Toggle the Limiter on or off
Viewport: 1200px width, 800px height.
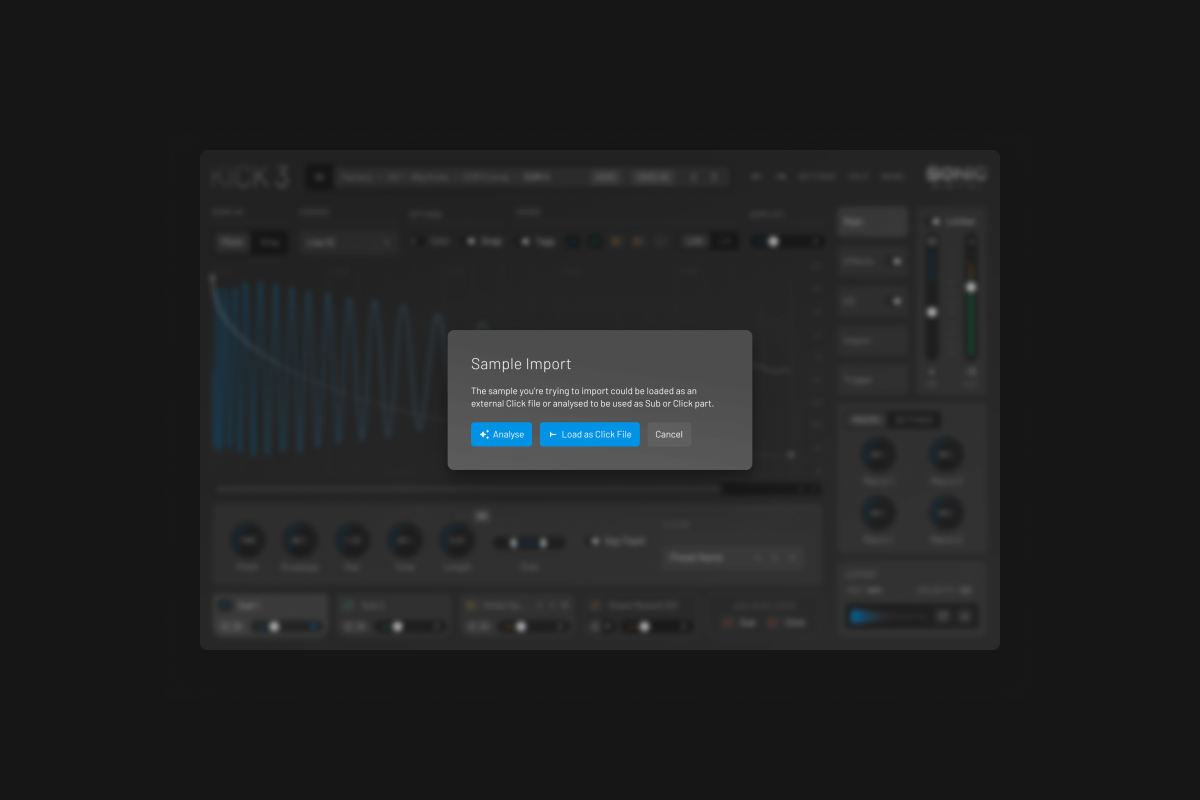pos(936,221)
